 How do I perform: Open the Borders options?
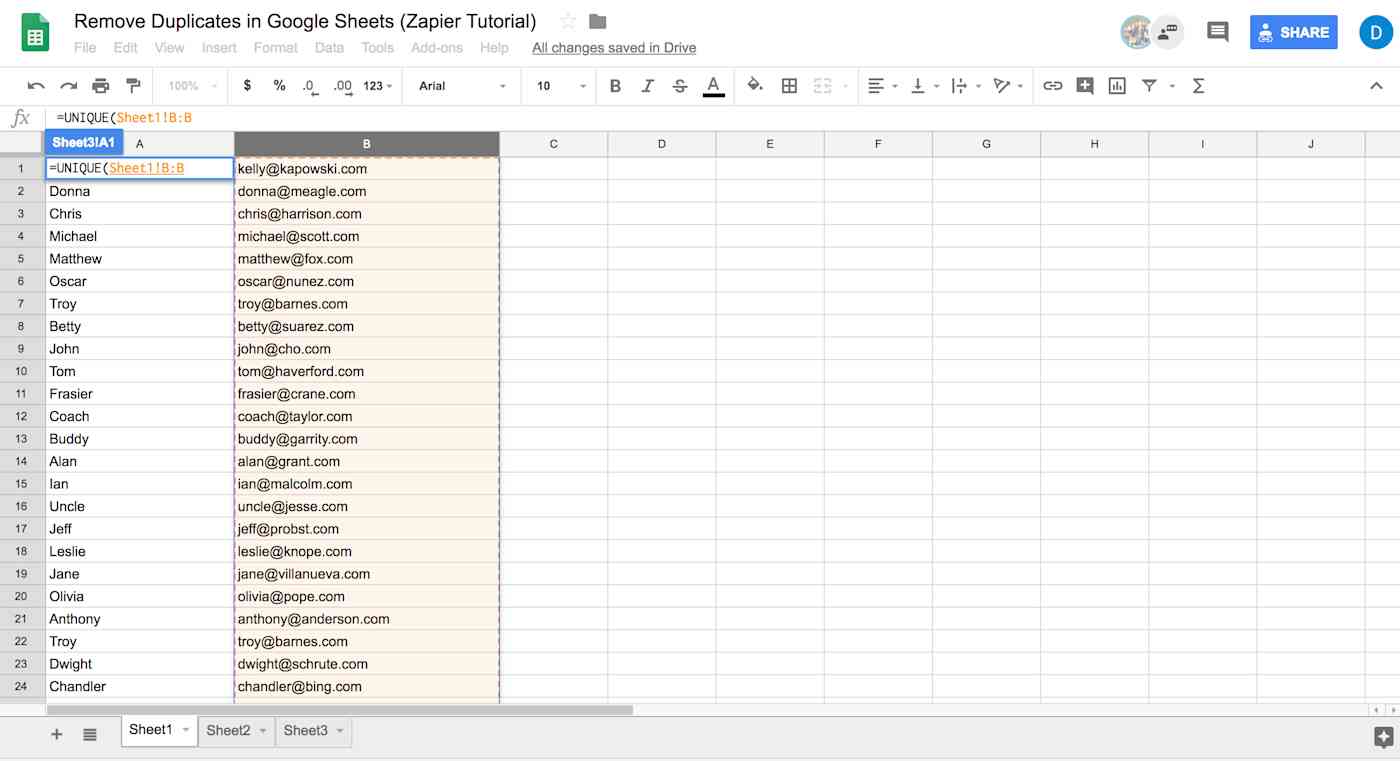789,86
